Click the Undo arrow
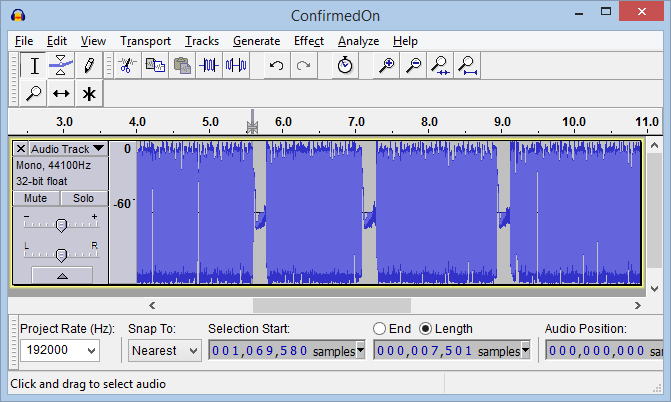The height and width of the screenshot is (402, 671). pyautogui.click(x=276, y=66)
